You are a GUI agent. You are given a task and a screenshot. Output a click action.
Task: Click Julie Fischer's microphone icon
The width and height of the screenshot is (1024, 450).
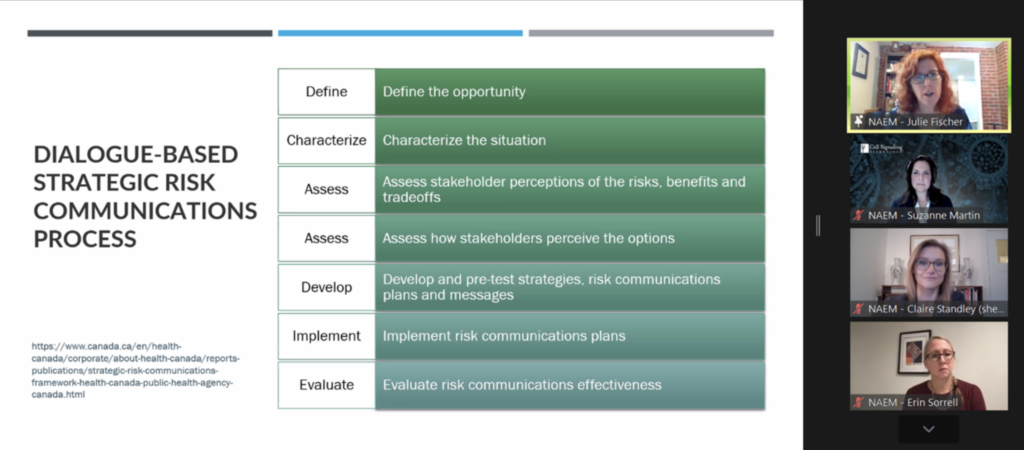(x=858, y=121)
